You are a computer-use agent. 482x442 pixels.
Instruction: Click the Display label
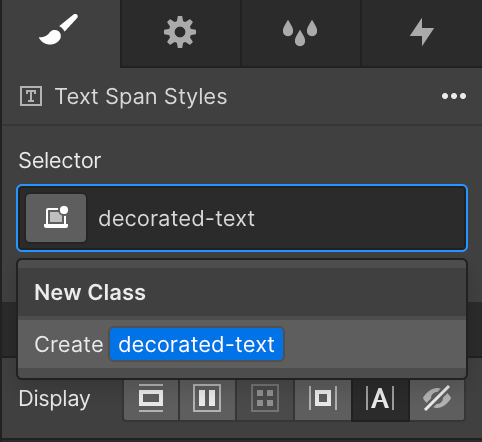coord(54,399)
